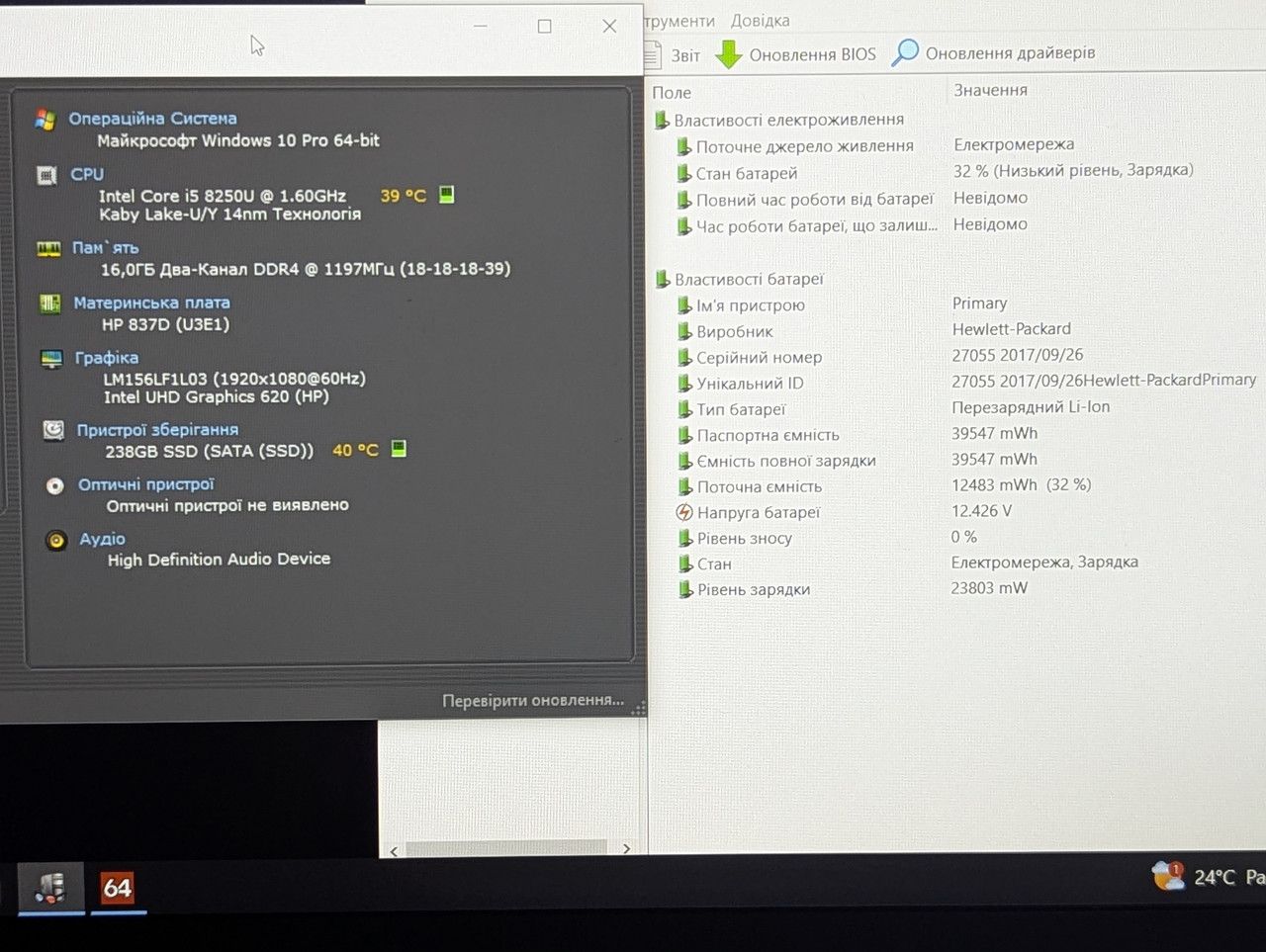Click the weather icon in the taskbar
The height and width of the screenshot is (952, 1266).
pos(1168,876)
